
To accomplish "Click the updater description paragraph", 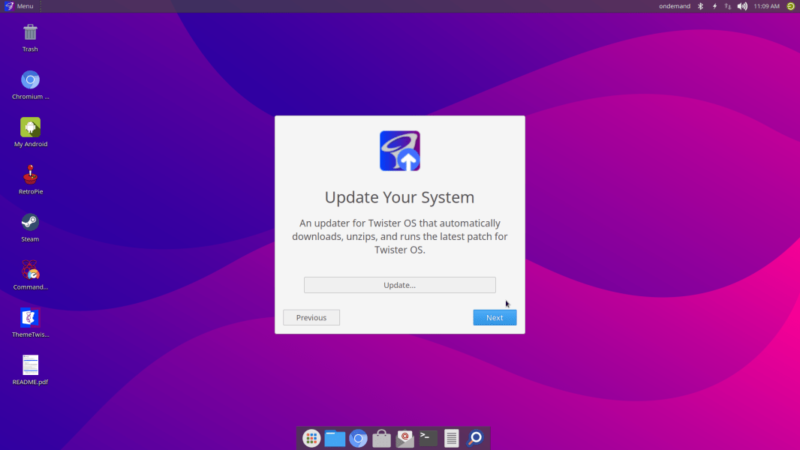I will pyautogui.click(x=399, y=236).
